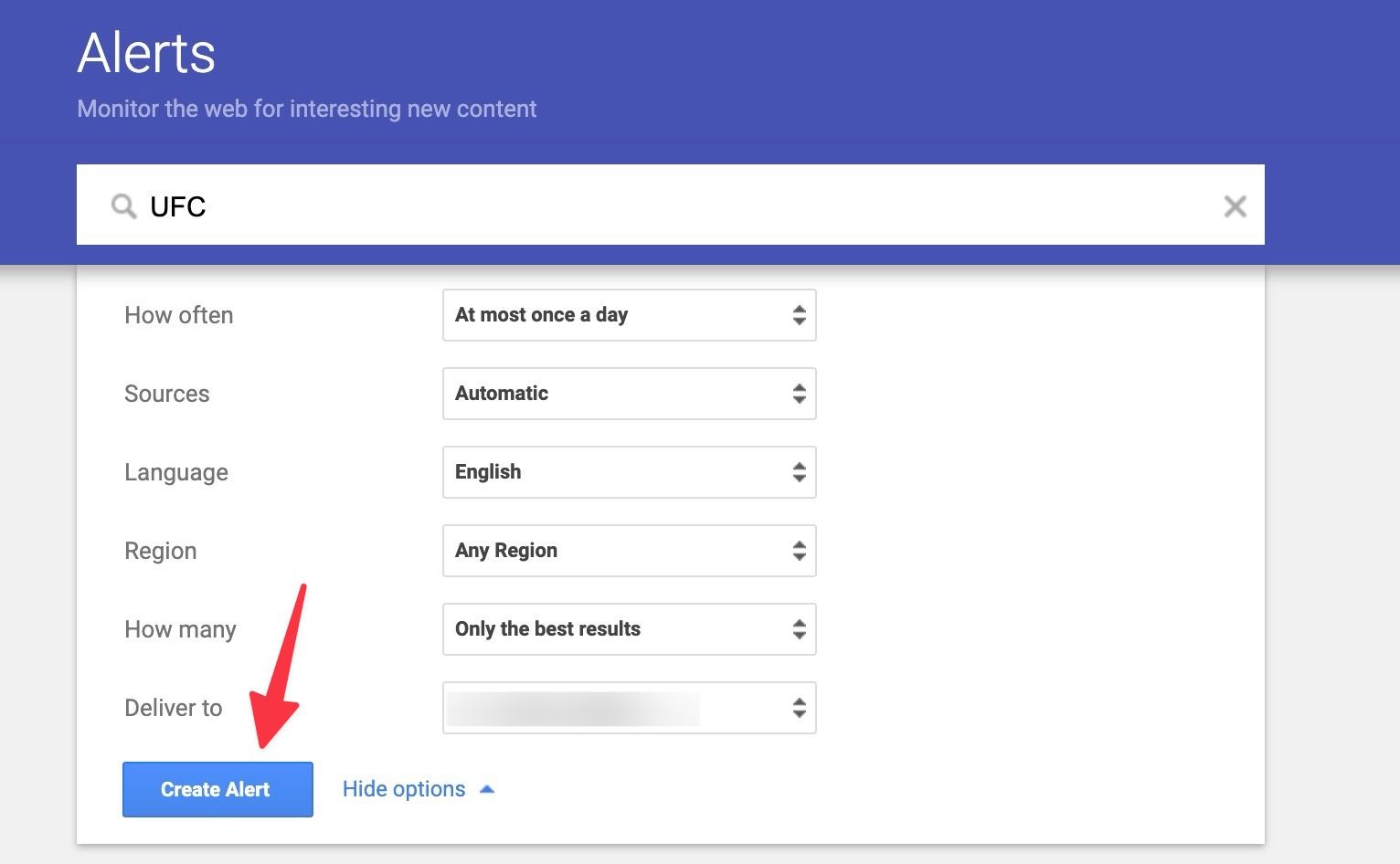Click the 'Deliver to' label
The image size is (1400, 864).
pyautogui.click(x=174, y=708)
